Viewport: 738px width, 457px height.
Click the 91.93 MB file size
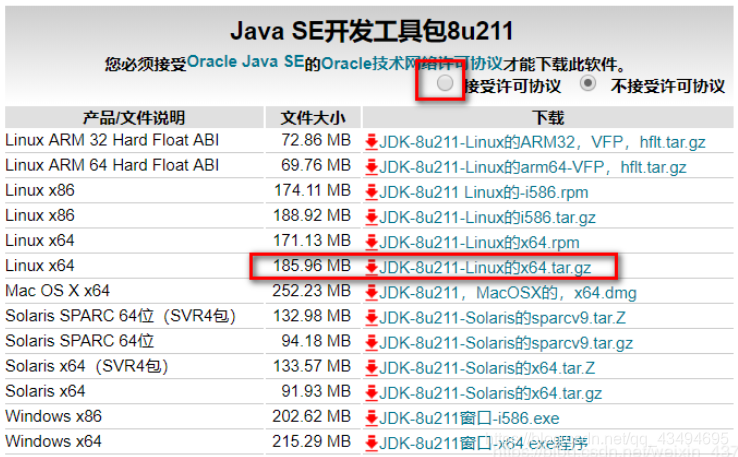coord(316,391)
